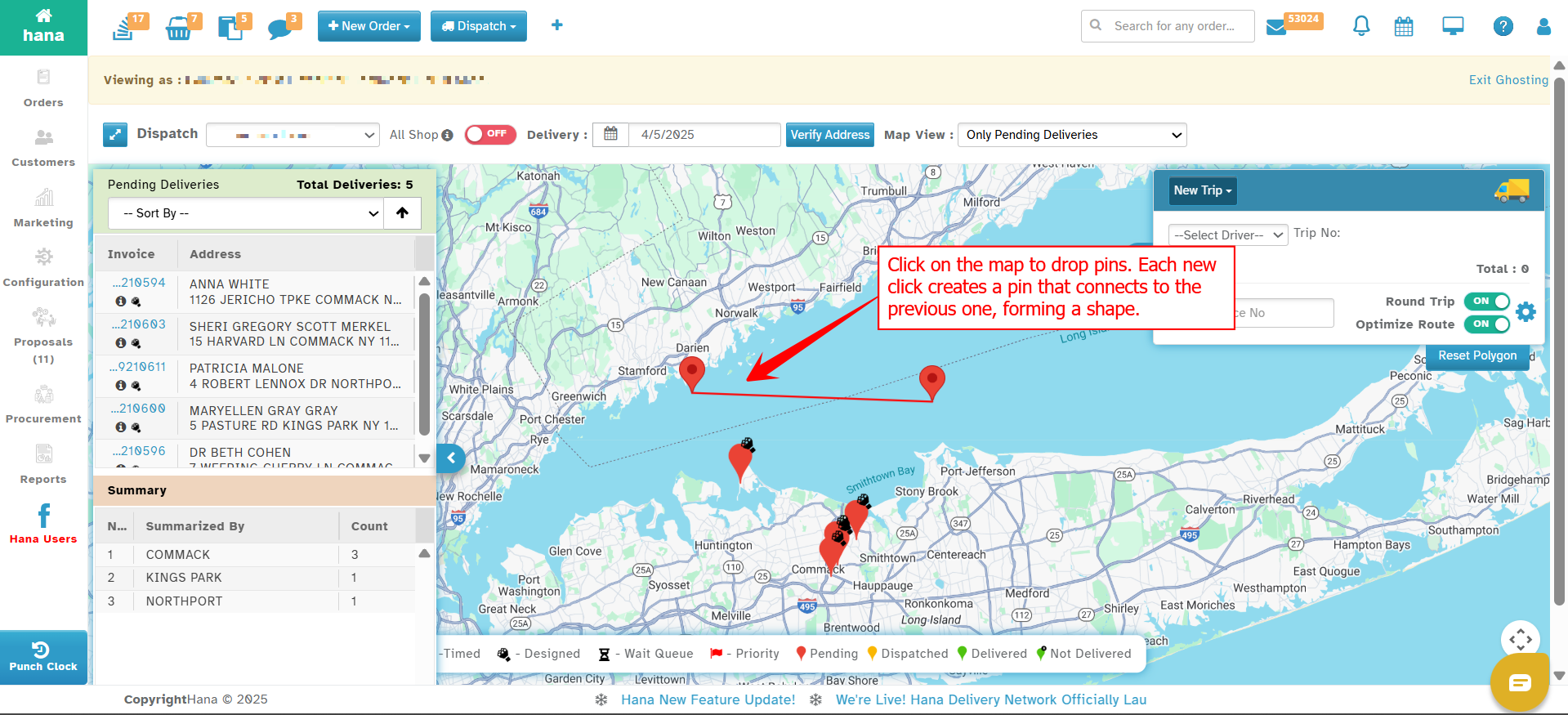Click designed icon for Sheri Gregory invoice
This screenshot has width=1568, height=715.
point(136,343)
